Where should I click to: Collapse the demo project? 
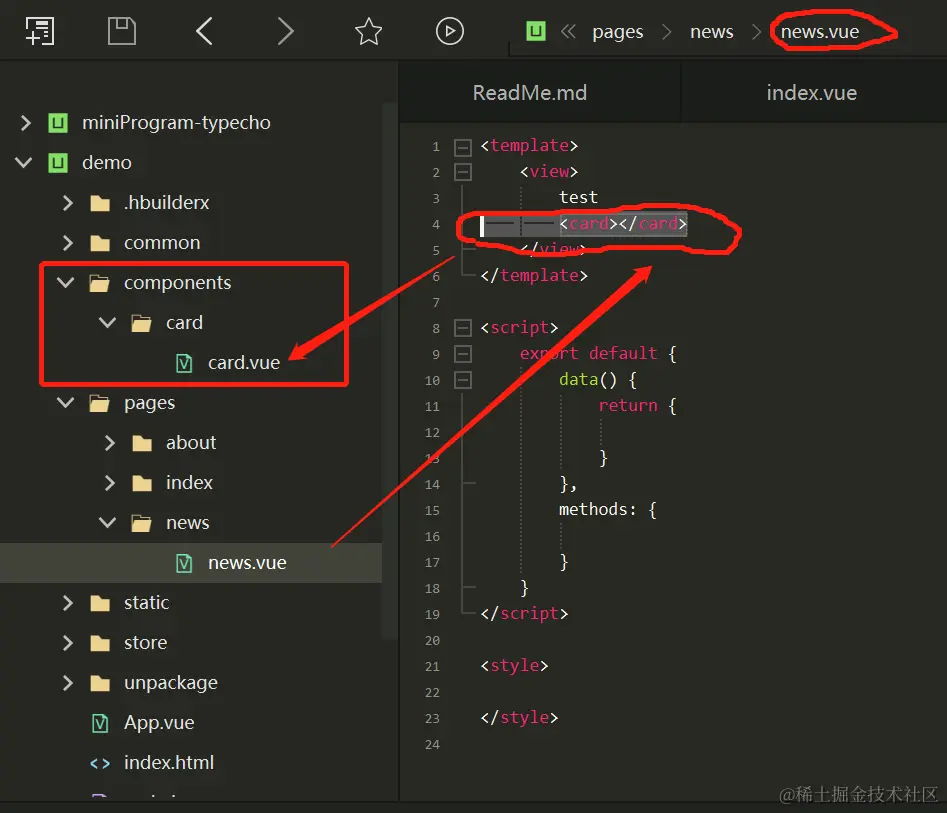tap(24, 162)
